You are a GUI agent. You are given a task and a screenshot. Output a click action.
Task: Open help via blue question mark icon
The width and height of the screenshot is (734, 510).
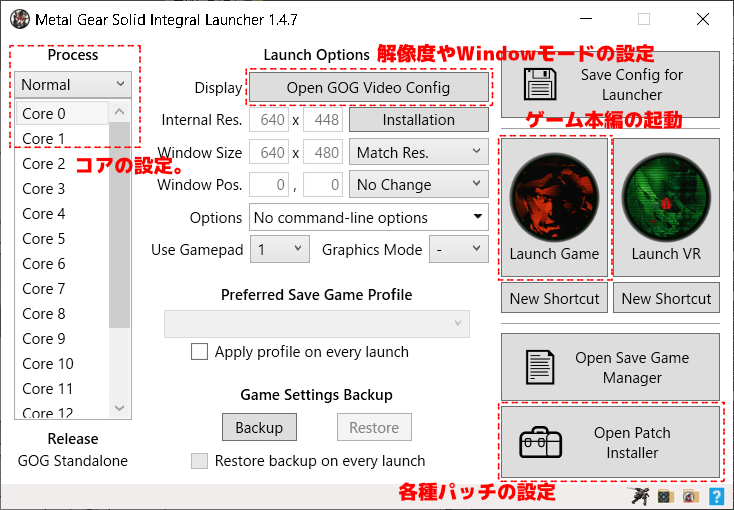[716, 496]
